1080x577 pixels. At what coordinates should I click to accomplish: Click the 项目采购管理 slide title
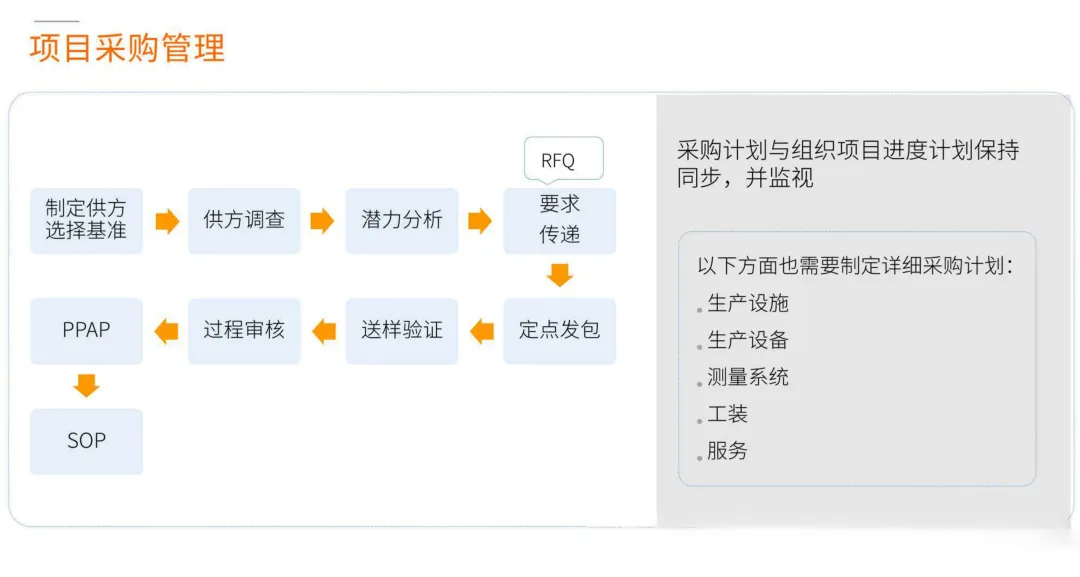click(x=128, y=48)
